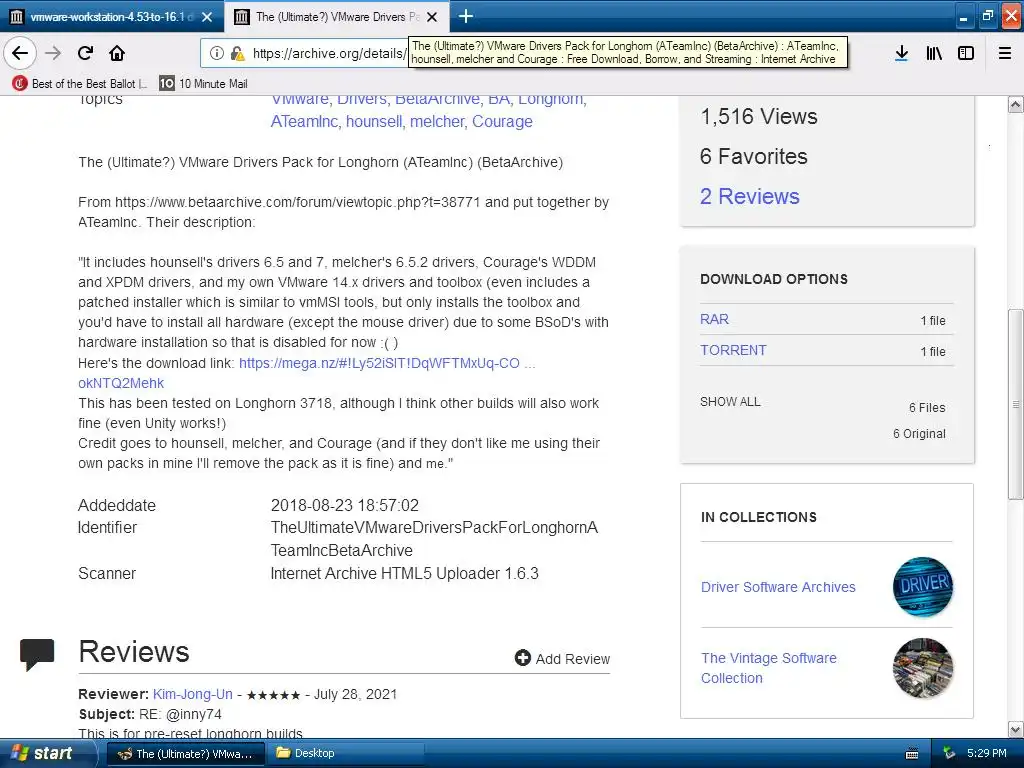
Task: Click the 1,516 Views statistic
Action: tap(759, 116)
